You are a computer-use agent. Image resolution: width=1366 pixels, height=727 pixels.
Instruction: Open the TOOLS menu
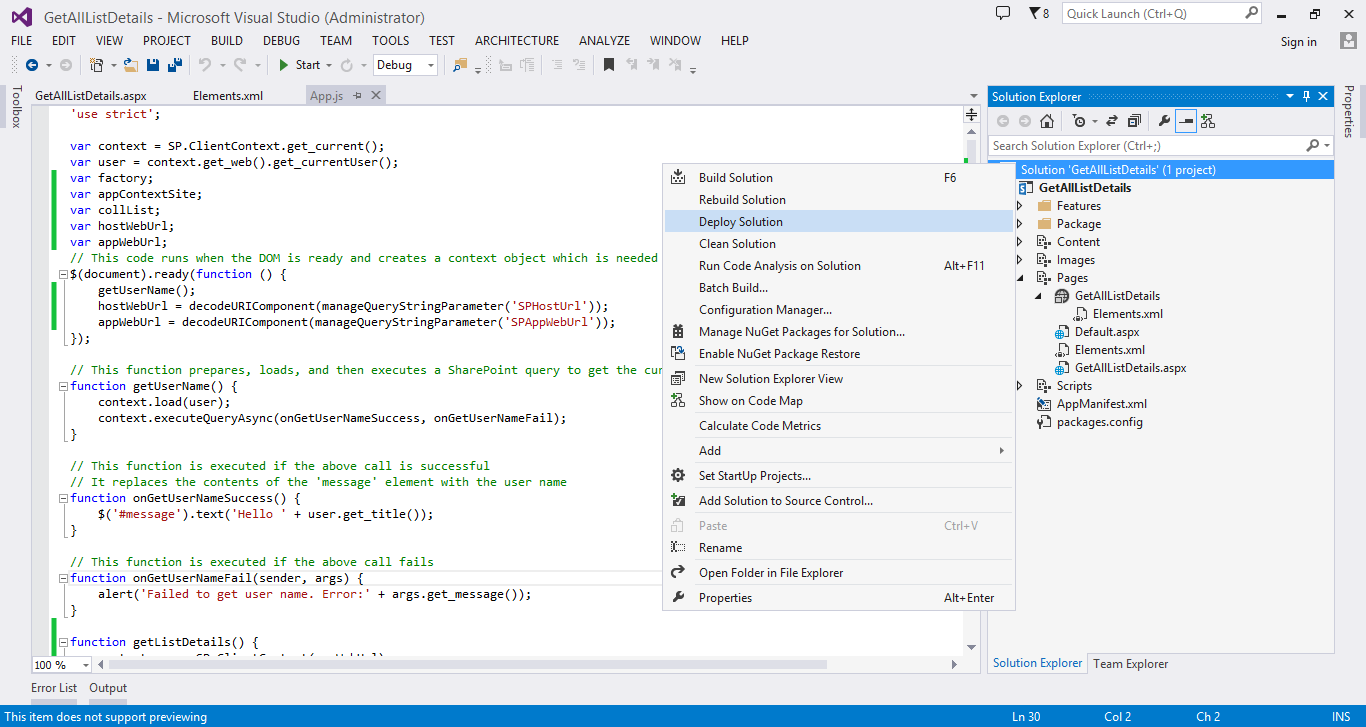[x=391, y=41]
